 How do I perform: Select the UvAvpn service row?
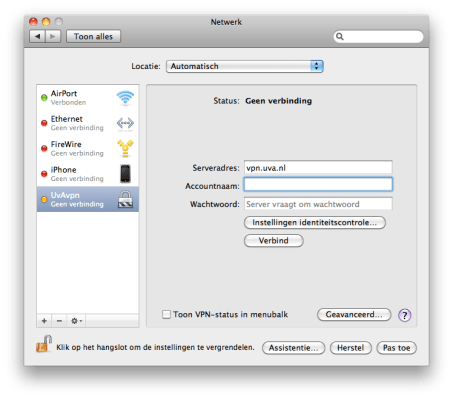tap(88, 199)
